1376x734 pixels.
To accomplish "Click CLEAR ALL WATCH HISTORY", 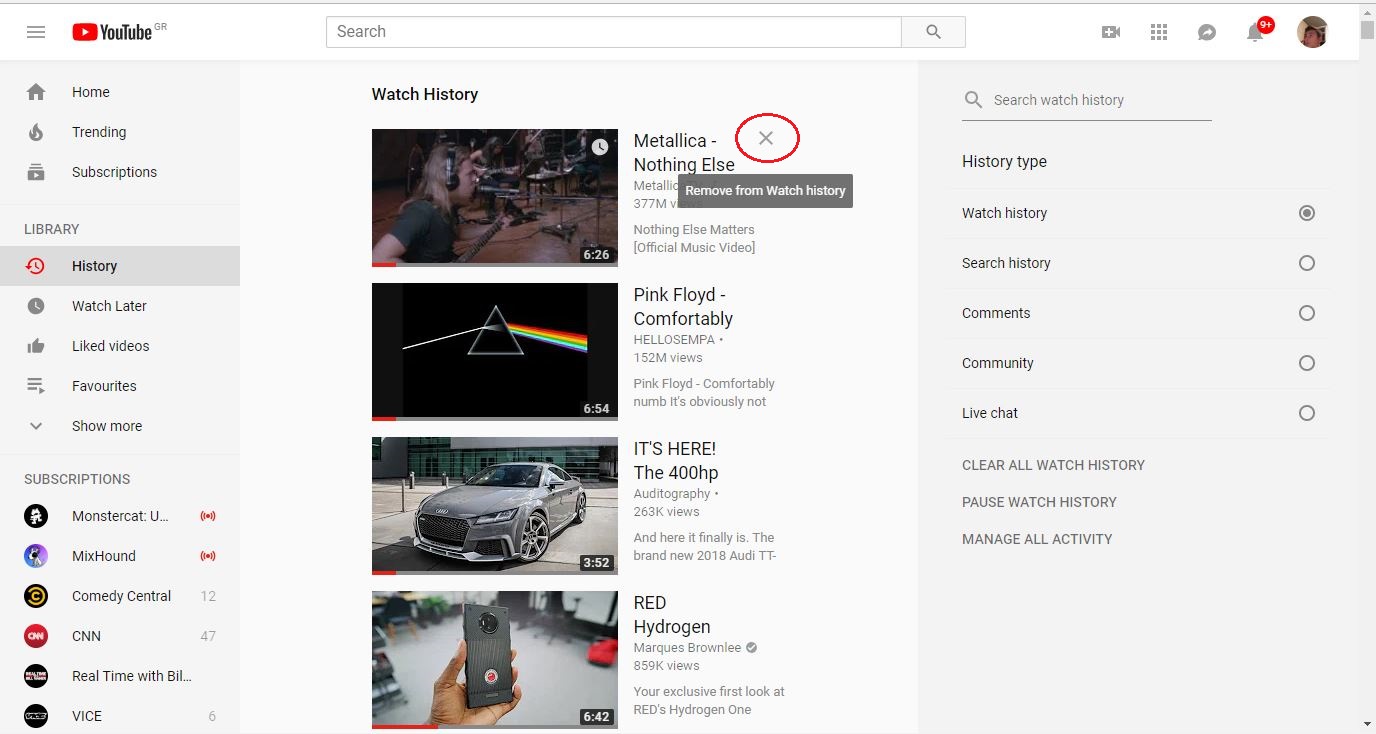I will 1053,465.
